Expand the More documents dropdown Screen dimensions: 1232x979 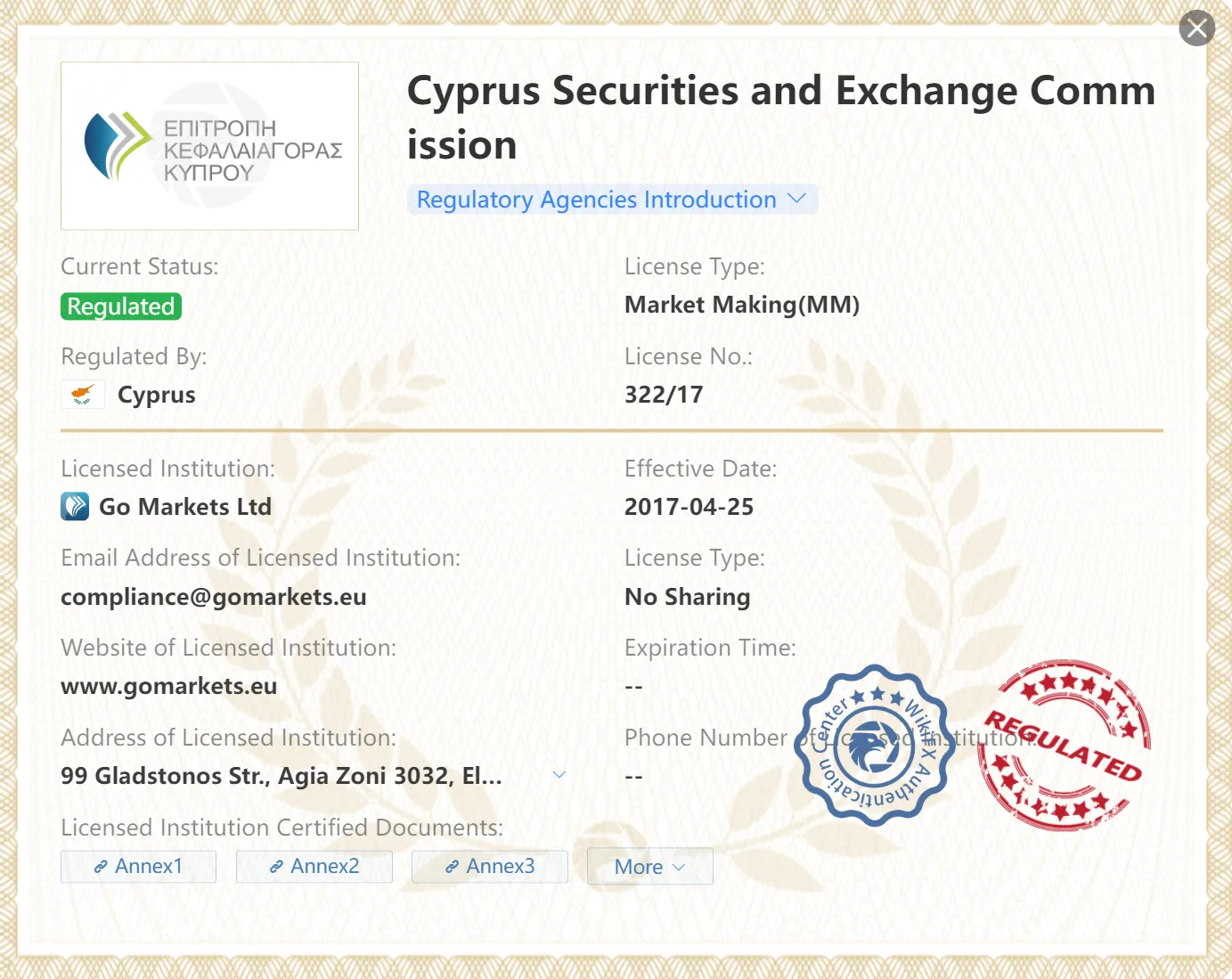(650, 866)
